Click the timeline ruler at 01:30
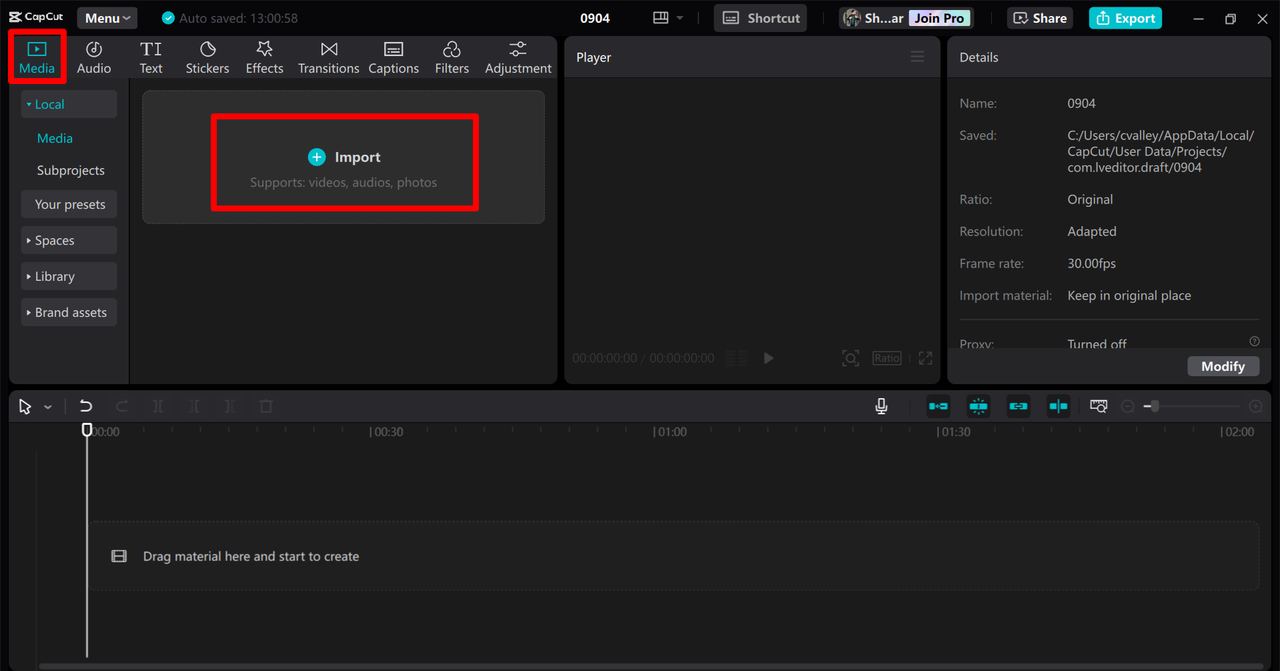 click(954, 432)
